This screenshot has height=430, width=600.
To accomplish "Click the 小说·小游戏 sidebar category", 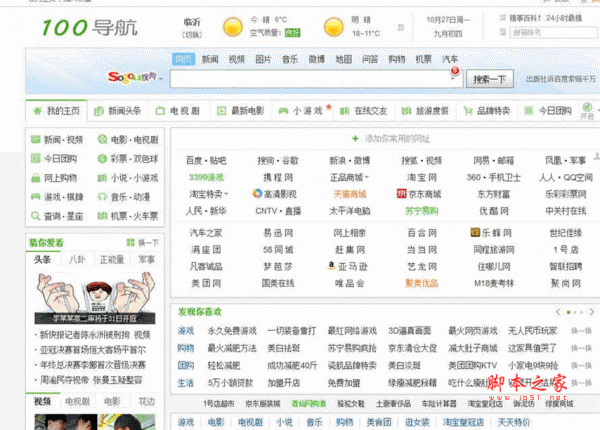I will point(128,178).
